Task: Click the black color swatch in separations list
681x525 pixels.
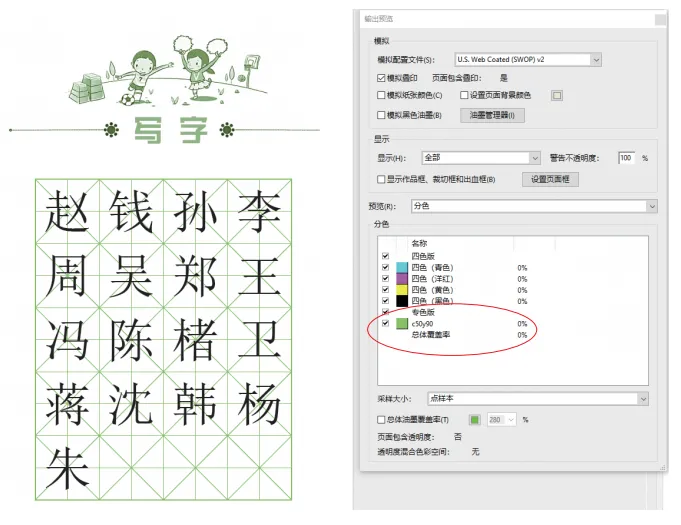Action: pos(402,301)
